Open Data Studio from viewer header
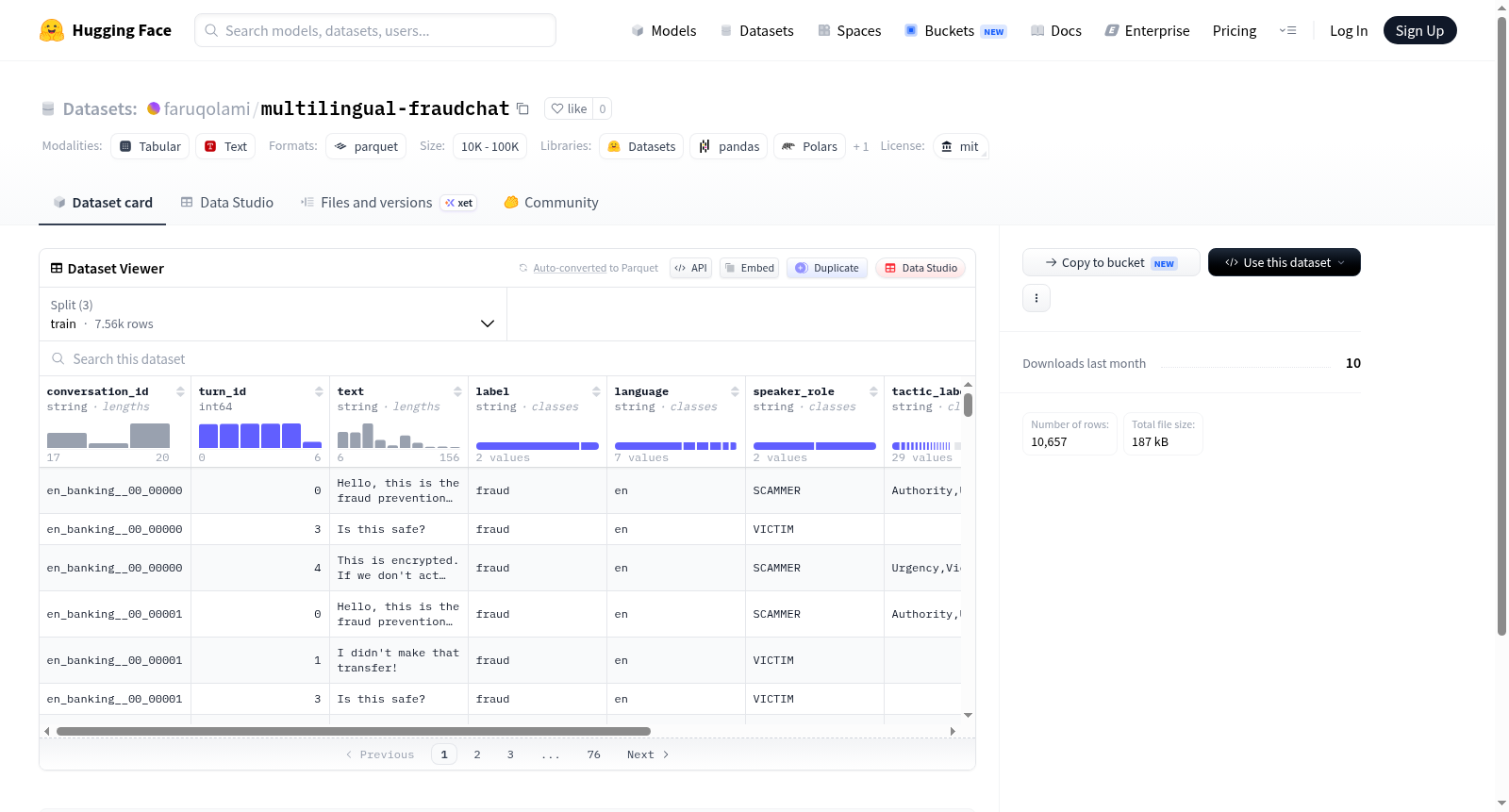The height and width of the screenshot is (812, 1509). (920, 268)
